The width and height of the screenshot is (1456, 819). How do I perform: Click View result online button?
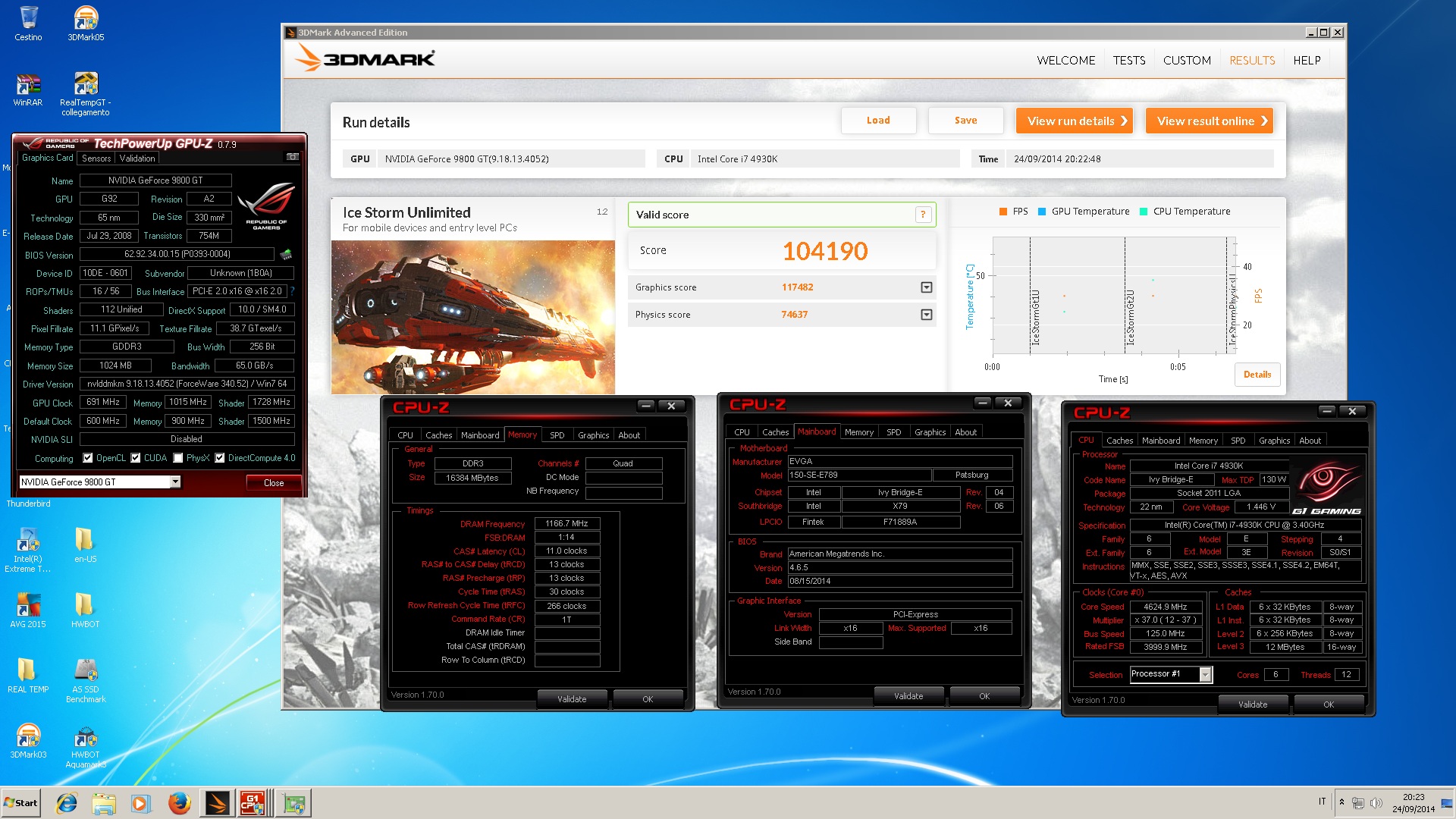(x=1209, y=121)
